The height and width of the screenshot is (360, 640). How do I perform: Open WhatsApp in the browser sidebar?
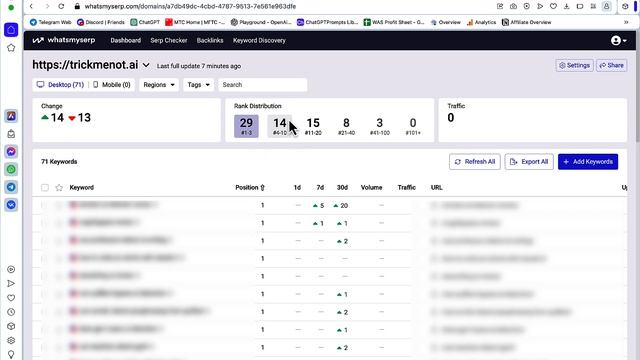11,169
